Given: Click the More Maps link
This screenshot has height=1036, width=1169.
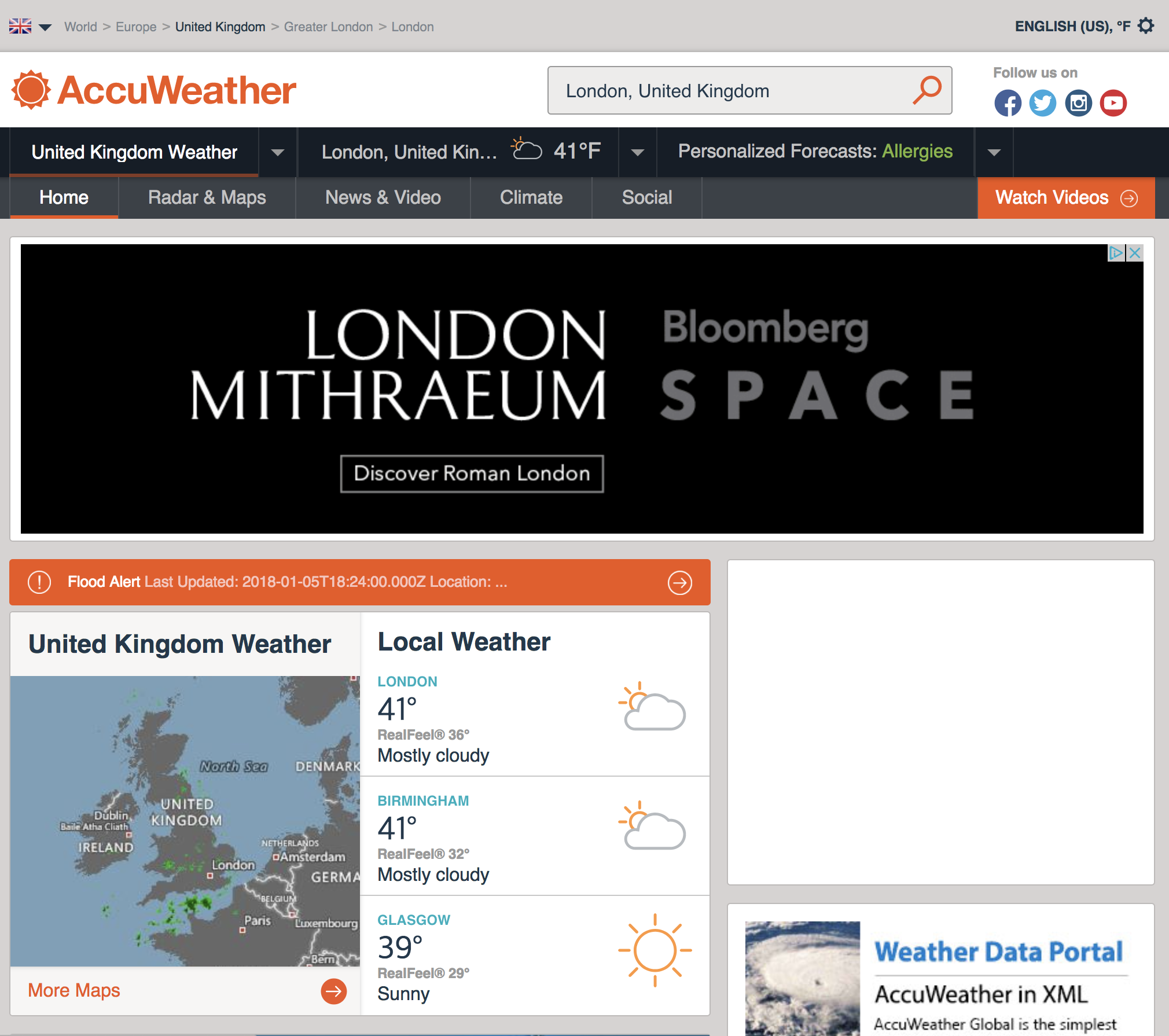Looking at the screenshot, I should (74, 990).
